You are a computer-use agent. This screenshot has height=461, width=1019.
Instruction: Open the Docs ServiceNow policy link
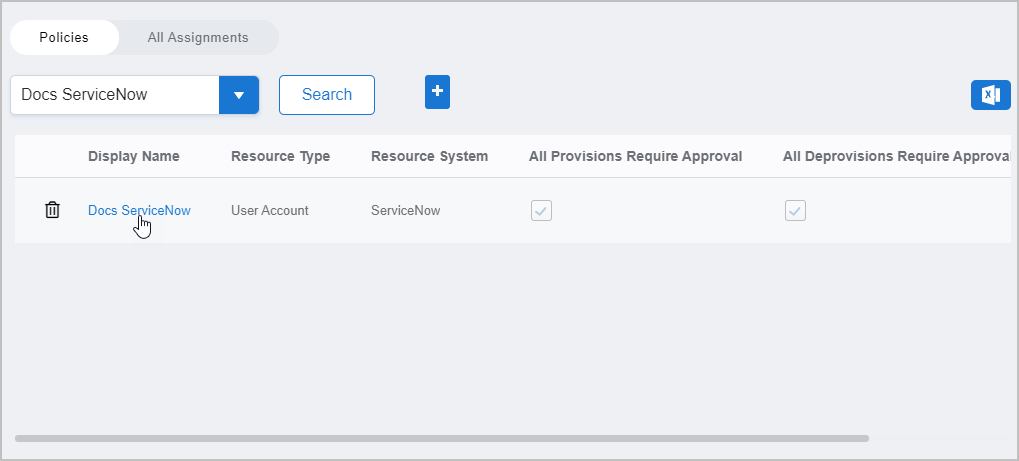(139, 210)
